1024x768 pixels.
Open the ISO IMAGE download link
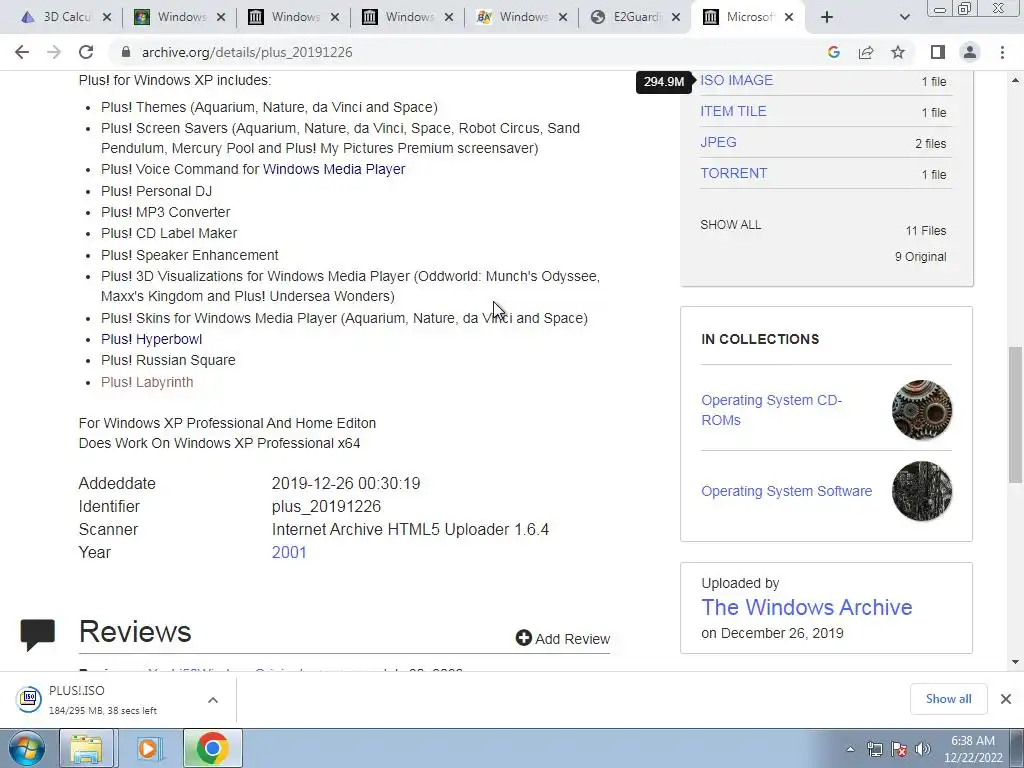coord(737,80)
